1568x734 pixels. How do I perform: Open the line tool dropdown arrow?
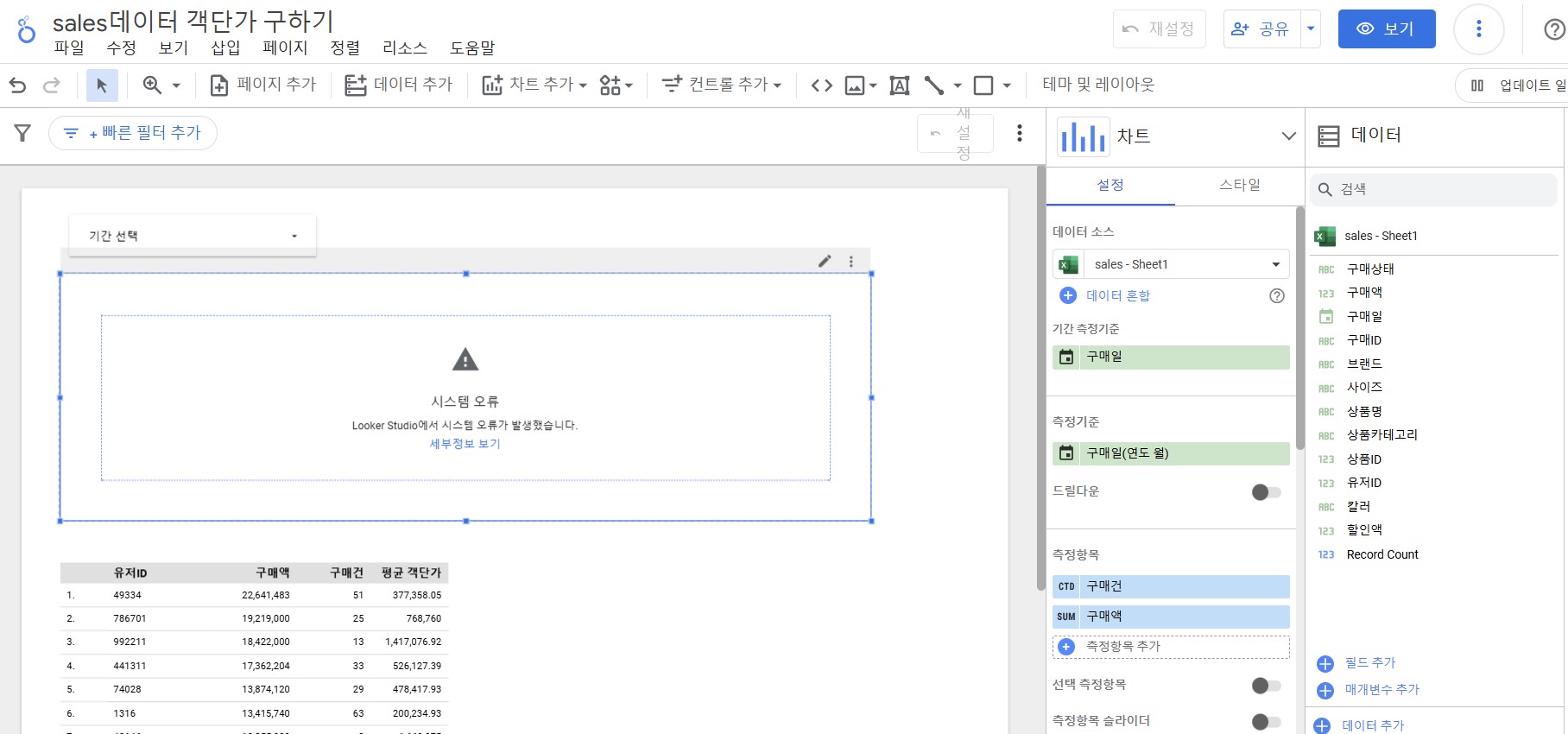(x=957, y=85)
